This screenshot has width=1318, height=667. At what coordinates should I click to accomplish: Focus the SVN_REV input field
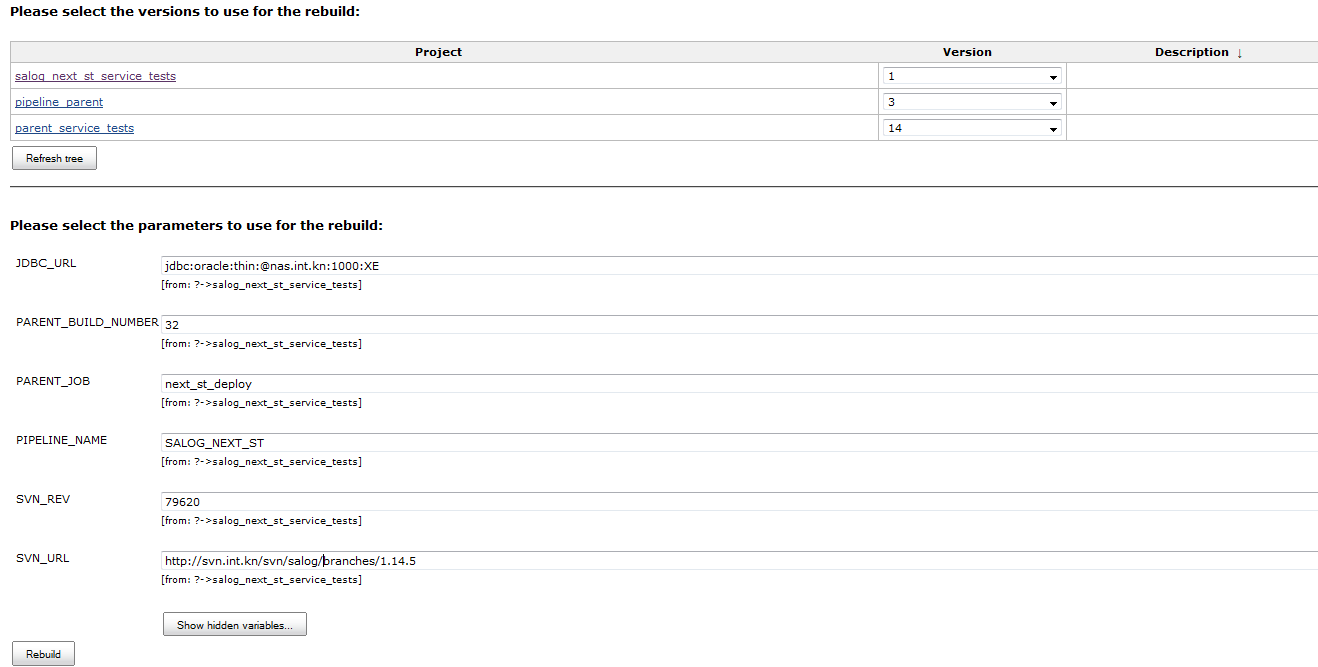point(738,502)
